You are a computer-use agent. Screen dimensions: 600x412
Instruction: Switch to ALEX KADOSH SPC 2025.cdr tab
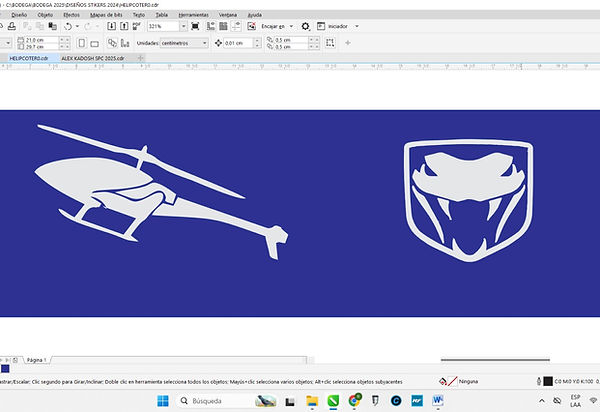93,58
